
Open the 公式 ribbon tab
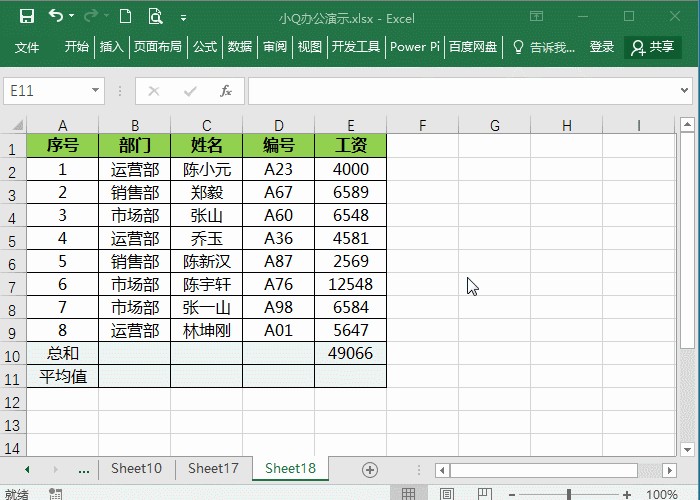click(205, 47)
